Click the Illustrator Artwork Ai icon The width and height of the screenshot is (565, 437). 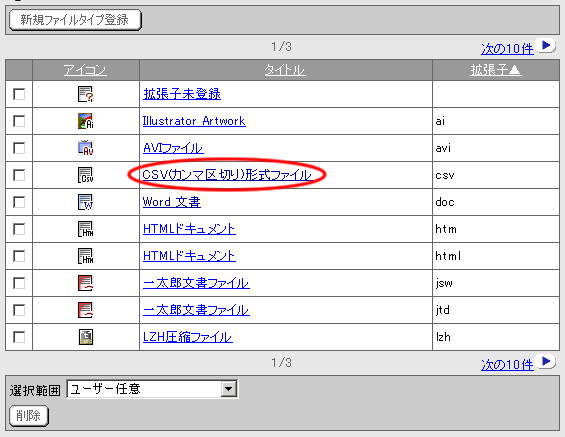[x=86, y=121]
